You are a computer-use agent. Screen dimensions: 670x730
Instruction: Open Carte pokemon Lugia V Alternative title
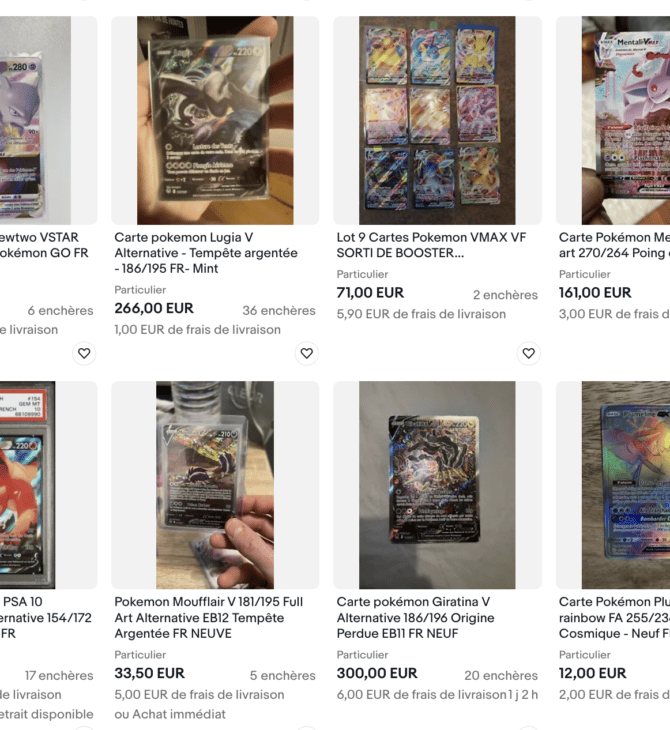(x=206, y=253)
